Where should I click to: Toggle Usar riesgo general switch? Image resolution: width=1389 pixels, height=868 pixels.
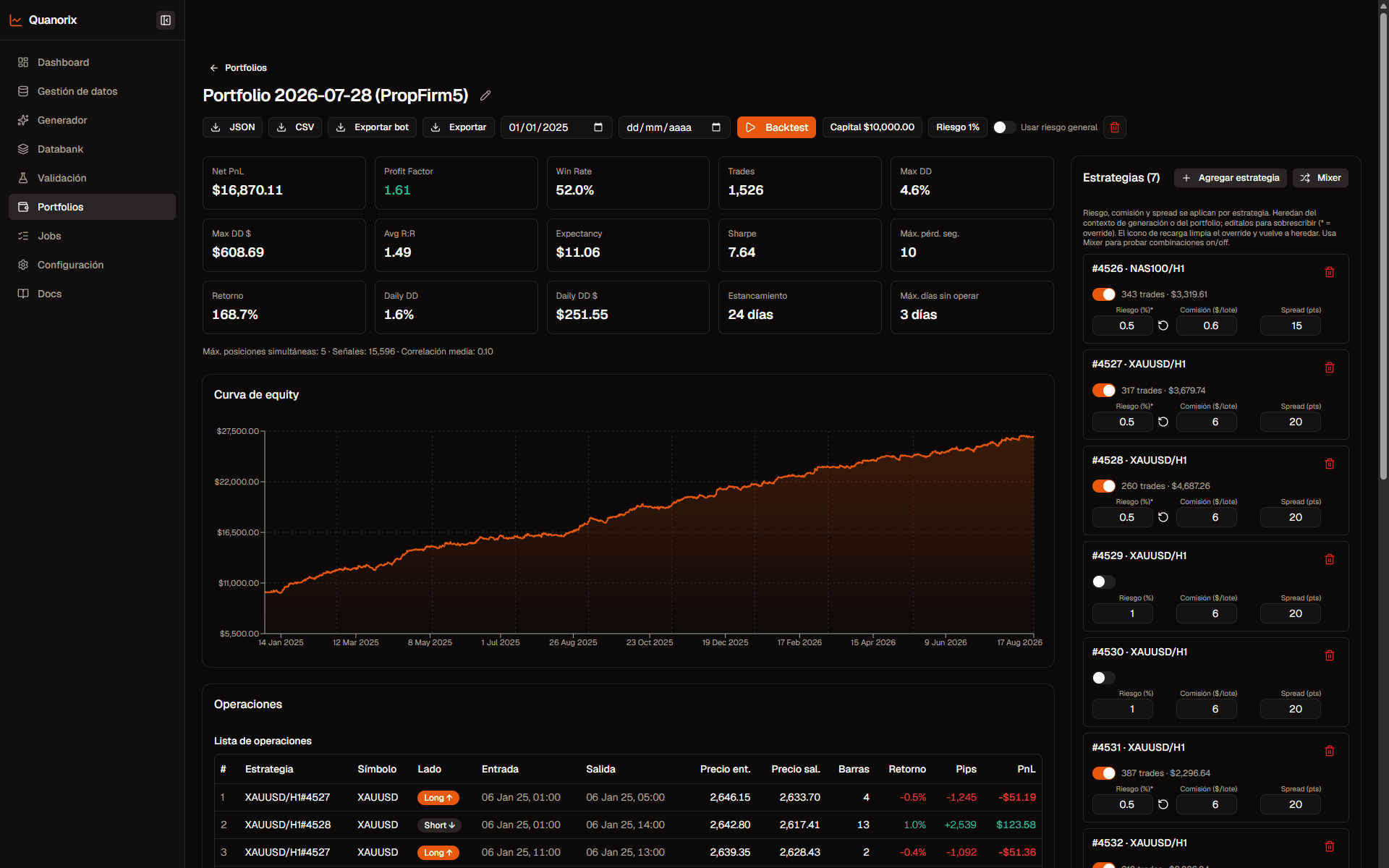pyautogui.click(x=1004, y=127)
